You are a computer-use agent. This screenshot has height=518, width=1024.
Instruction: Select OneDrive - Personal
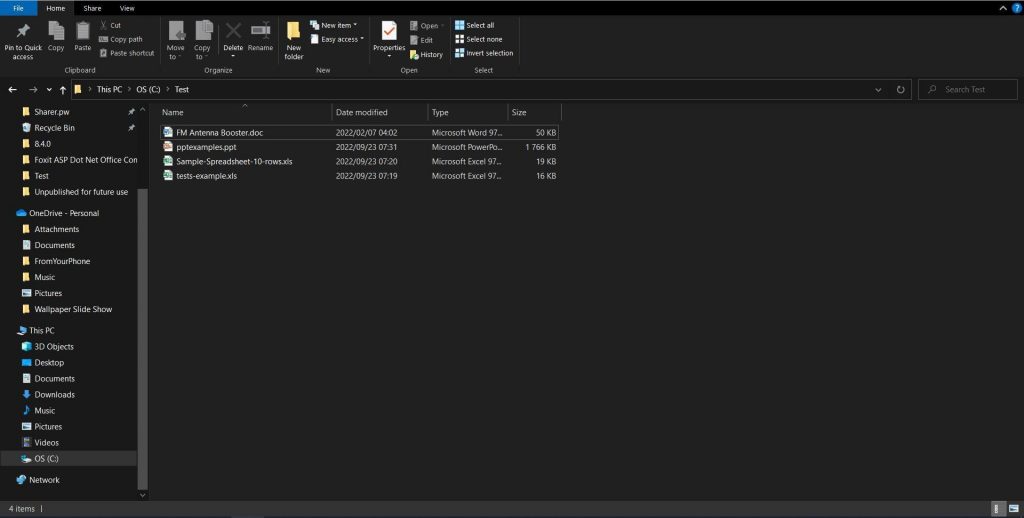(64, 213)
